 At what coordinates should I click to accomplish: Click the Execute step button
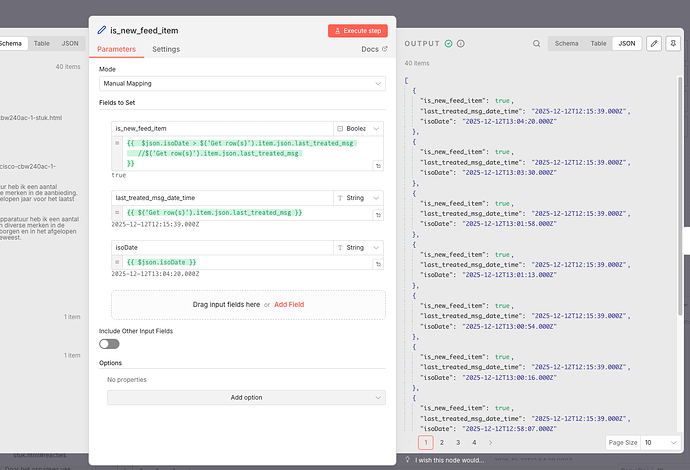coord(357,30)
